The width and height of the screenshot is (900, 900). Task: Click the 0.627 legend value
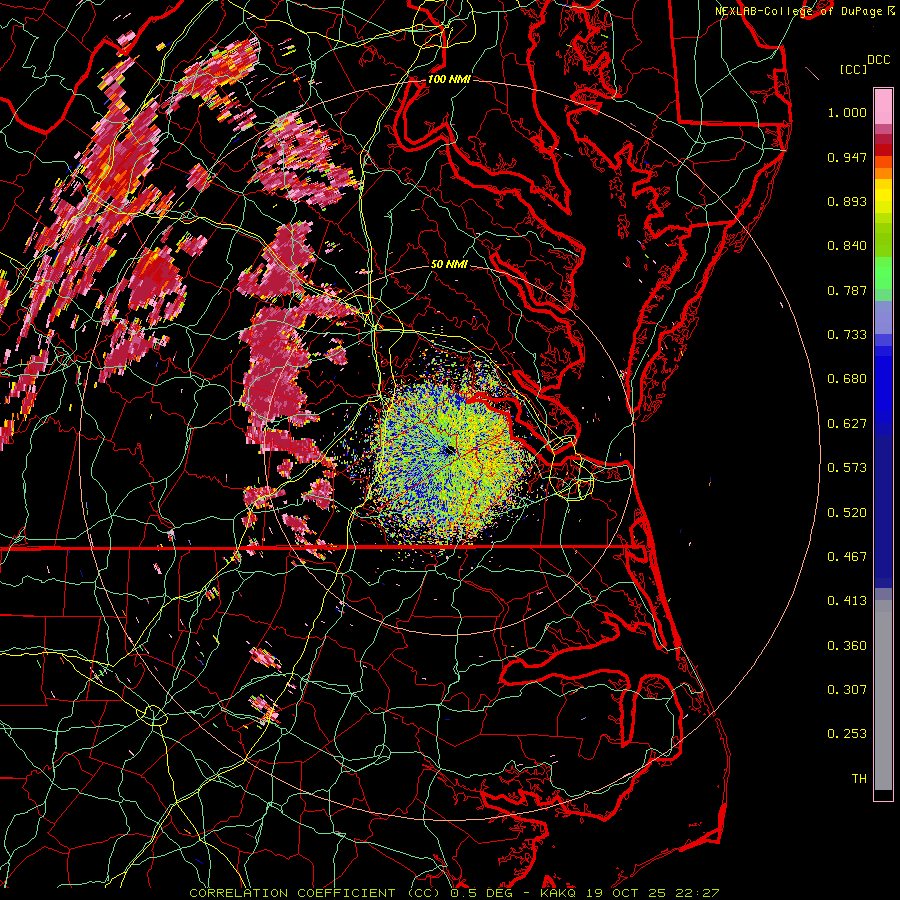click(x=847, y=424)
